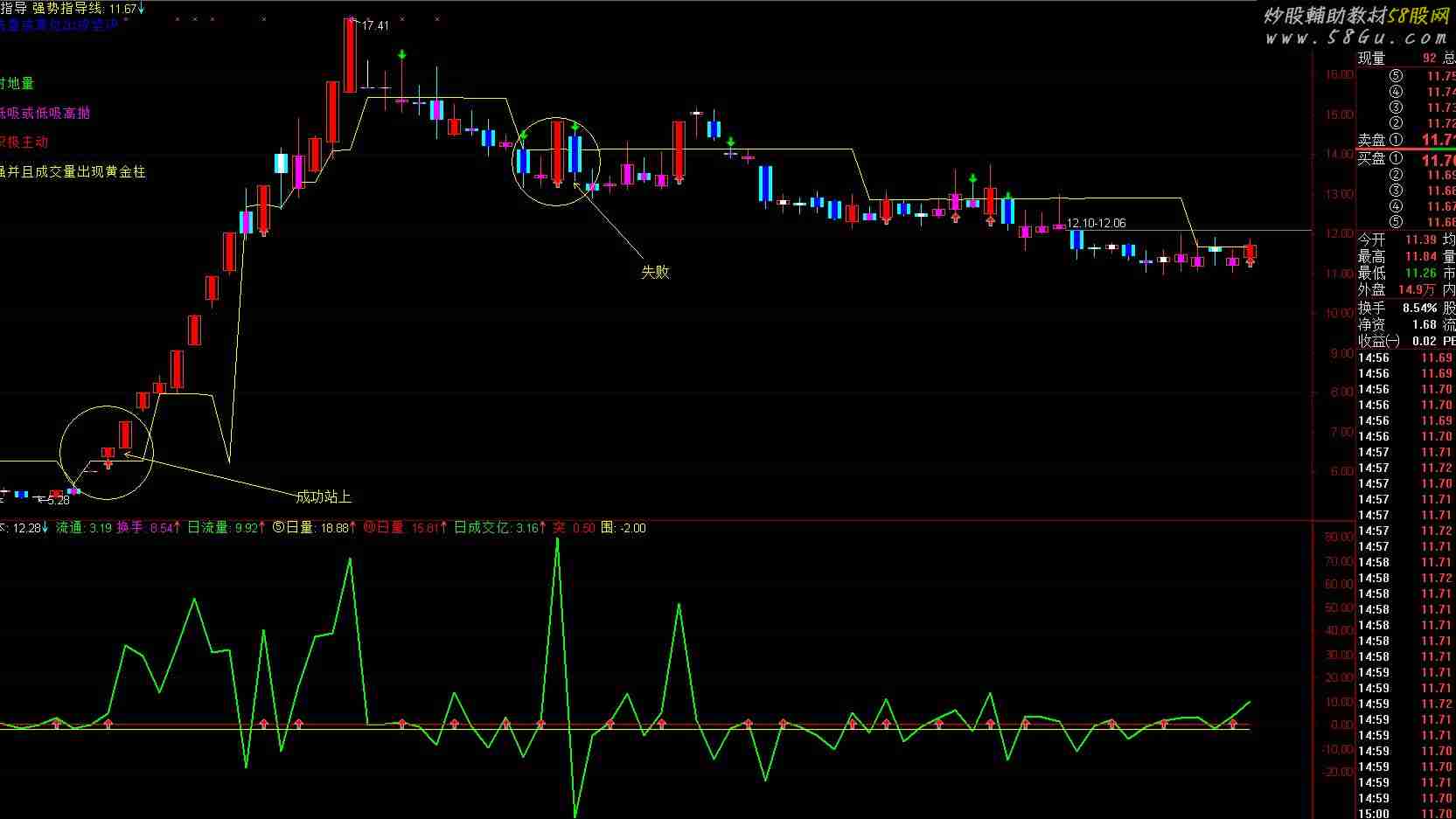Image resolution: width=1456 pixels, height=819 pixels.
Task: Click red up arrow inside lower-left circle
Action: 108,463
